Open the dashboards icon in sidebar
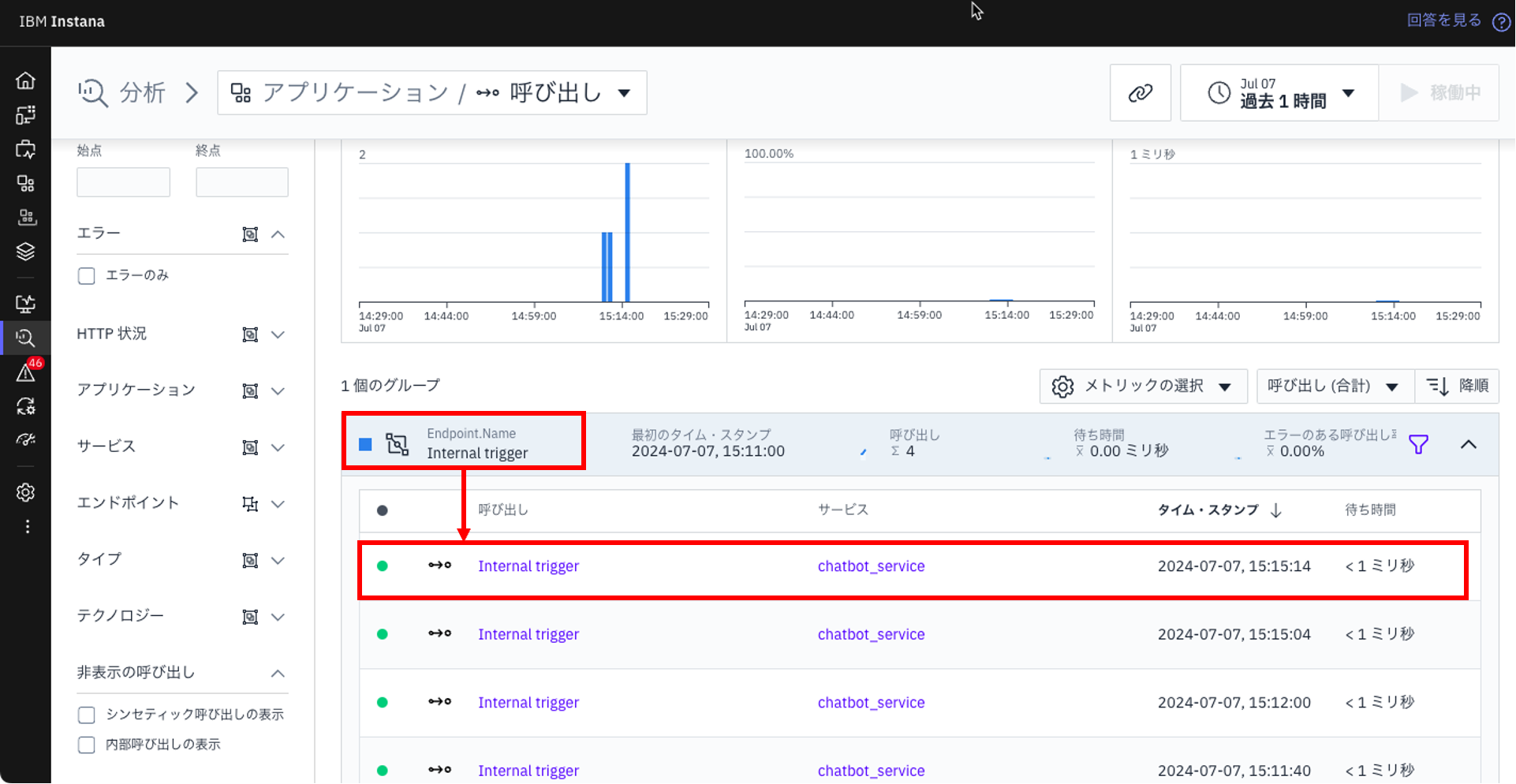The image size is (1516, 784). [x=25, y=115]
